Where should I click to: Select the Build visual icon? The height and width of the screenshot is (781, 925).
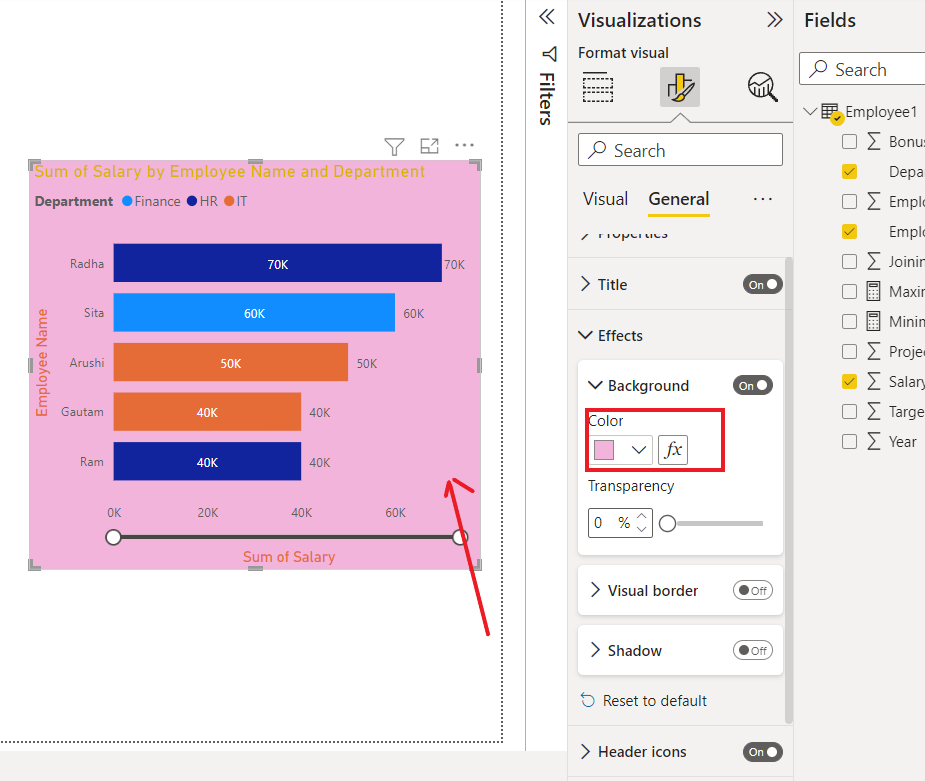click(x=598, y=87)
